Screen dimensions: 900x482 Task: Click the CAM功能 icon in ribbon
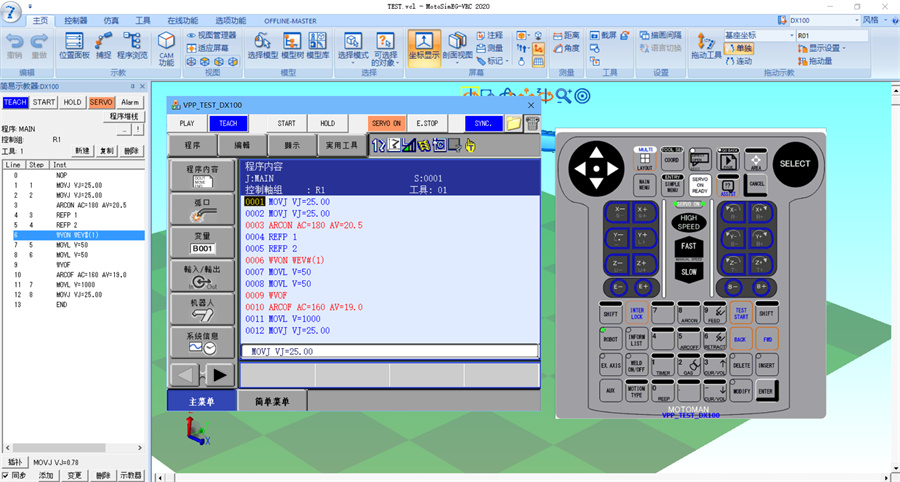(x=165, y=46)
